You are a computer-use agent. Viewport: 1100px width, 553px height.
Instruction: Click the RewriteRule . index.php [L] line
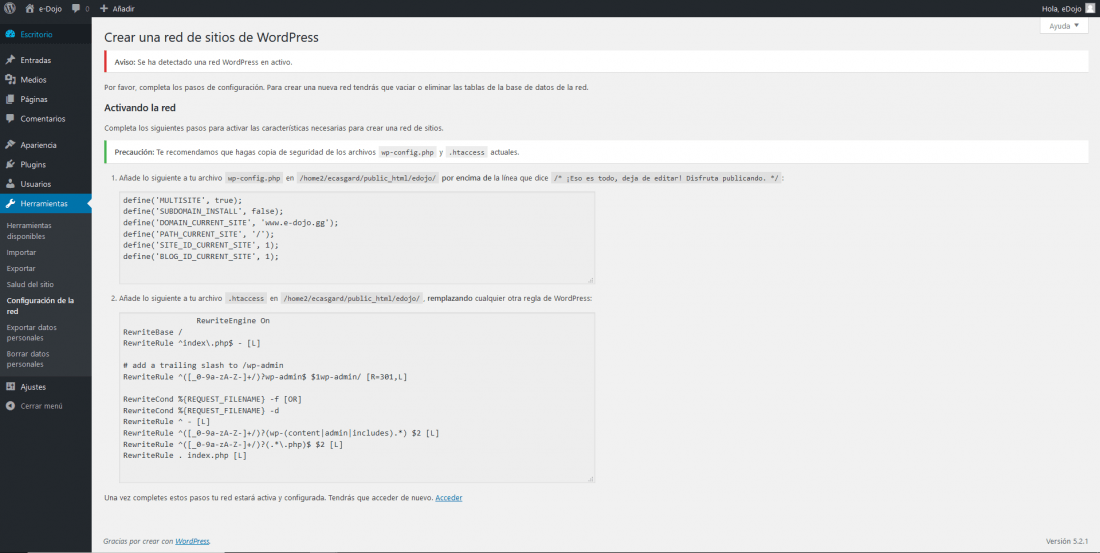[185, 455]
